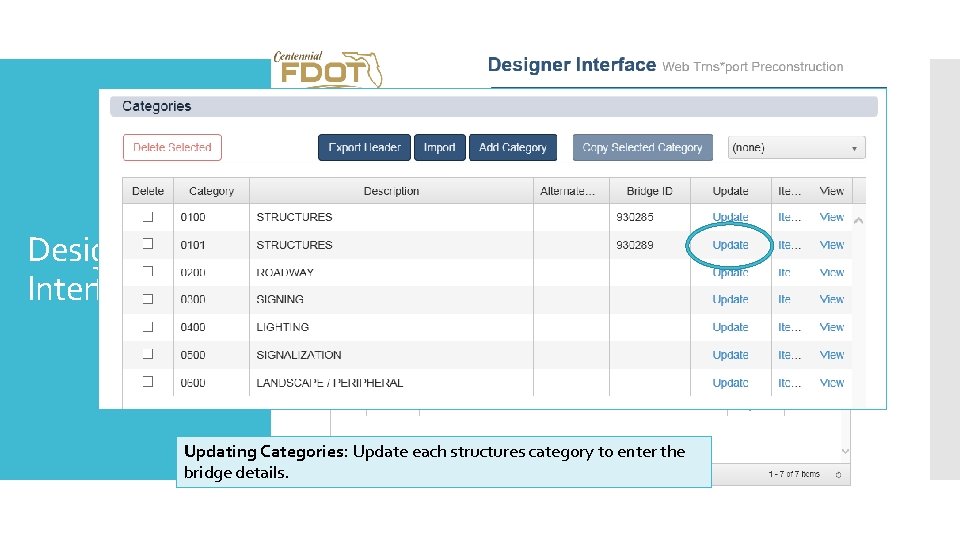Click the refresh icon beside item count

click(838, 474)
